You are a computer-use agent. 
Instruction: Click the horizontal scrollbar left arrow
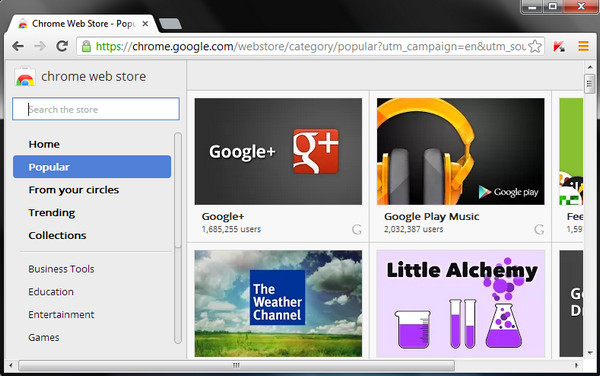pyautogui.click(x=11, y=365)
